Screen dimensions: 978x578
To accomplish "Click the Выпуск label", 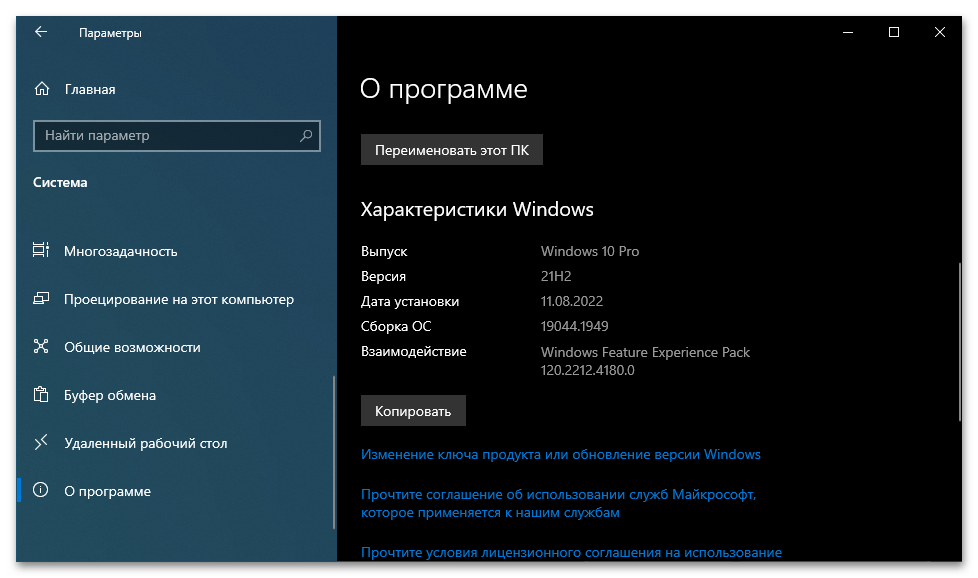I will click(384, 251).
